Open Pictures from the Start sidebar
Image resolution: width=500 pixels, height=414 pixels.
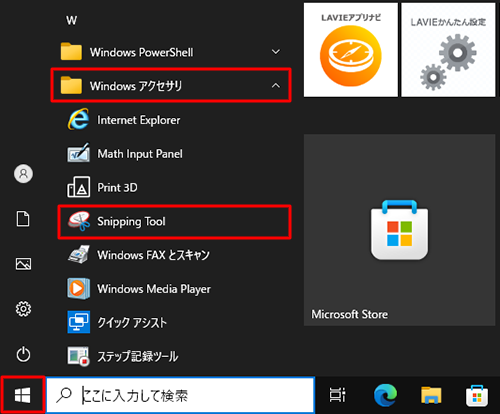(23, 264)
